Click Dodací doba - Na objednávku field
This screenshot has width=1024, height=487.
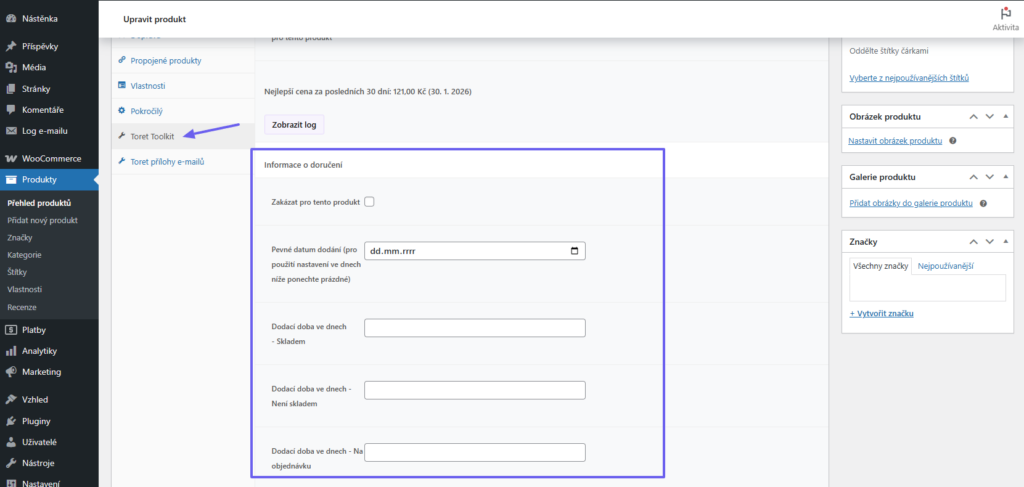click(475, 452)
